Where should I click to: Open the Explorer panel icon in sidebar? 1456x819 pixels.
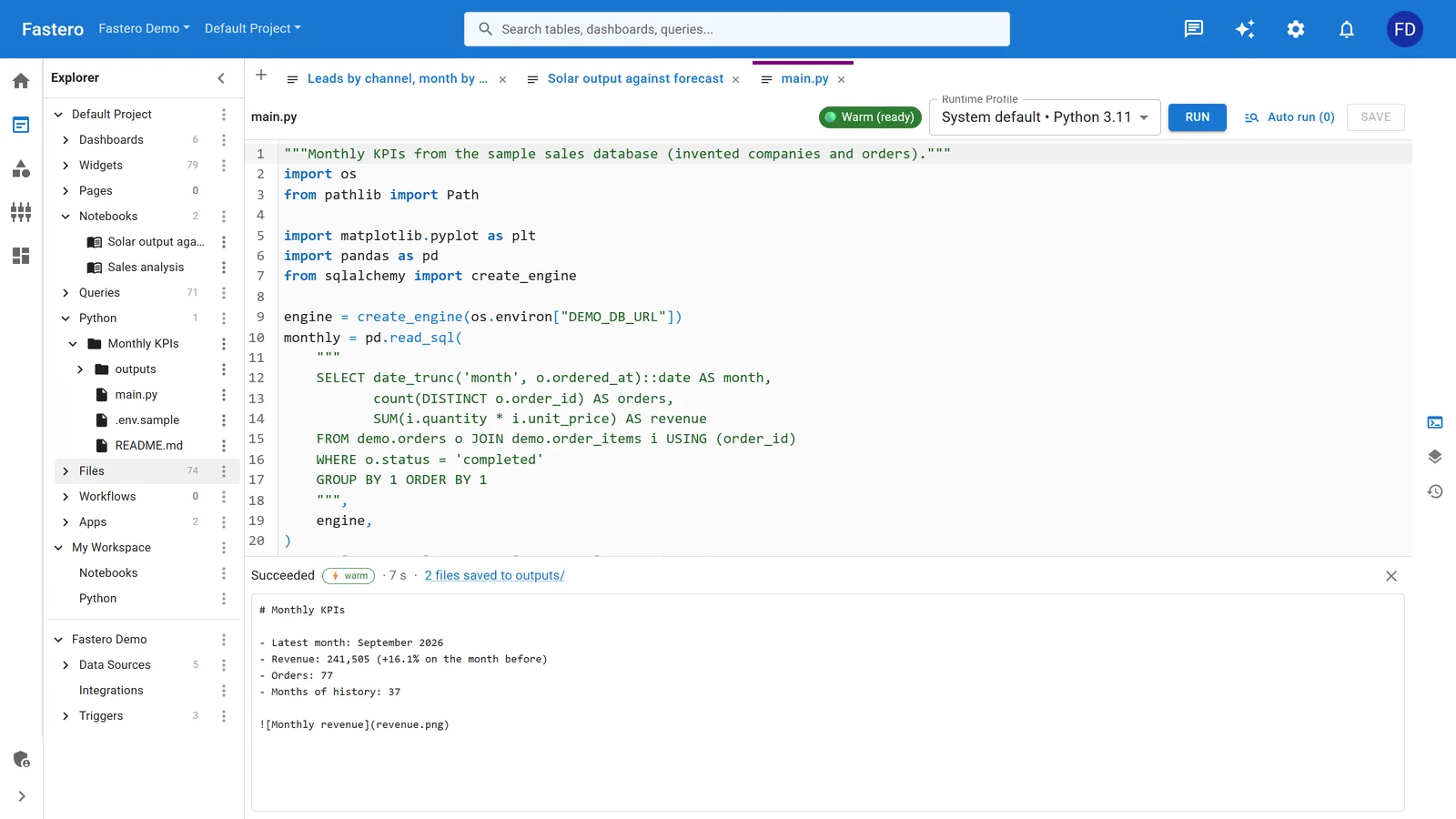point(21,125)
